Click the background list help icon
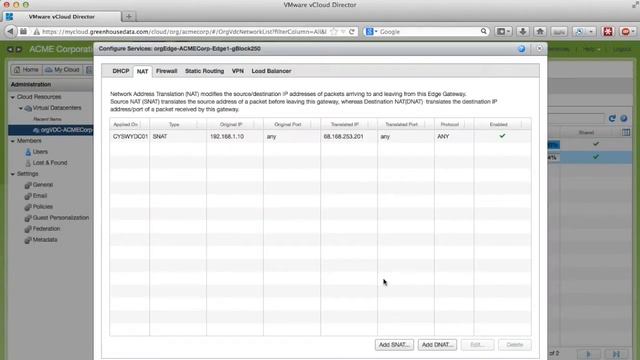Viewport: 640px width, 360px height. (x=624, y=118)
